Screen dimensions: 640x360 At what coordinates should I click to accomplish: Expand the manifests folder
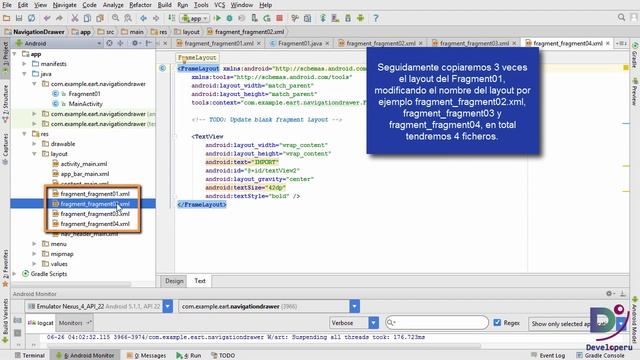(24, 64)
